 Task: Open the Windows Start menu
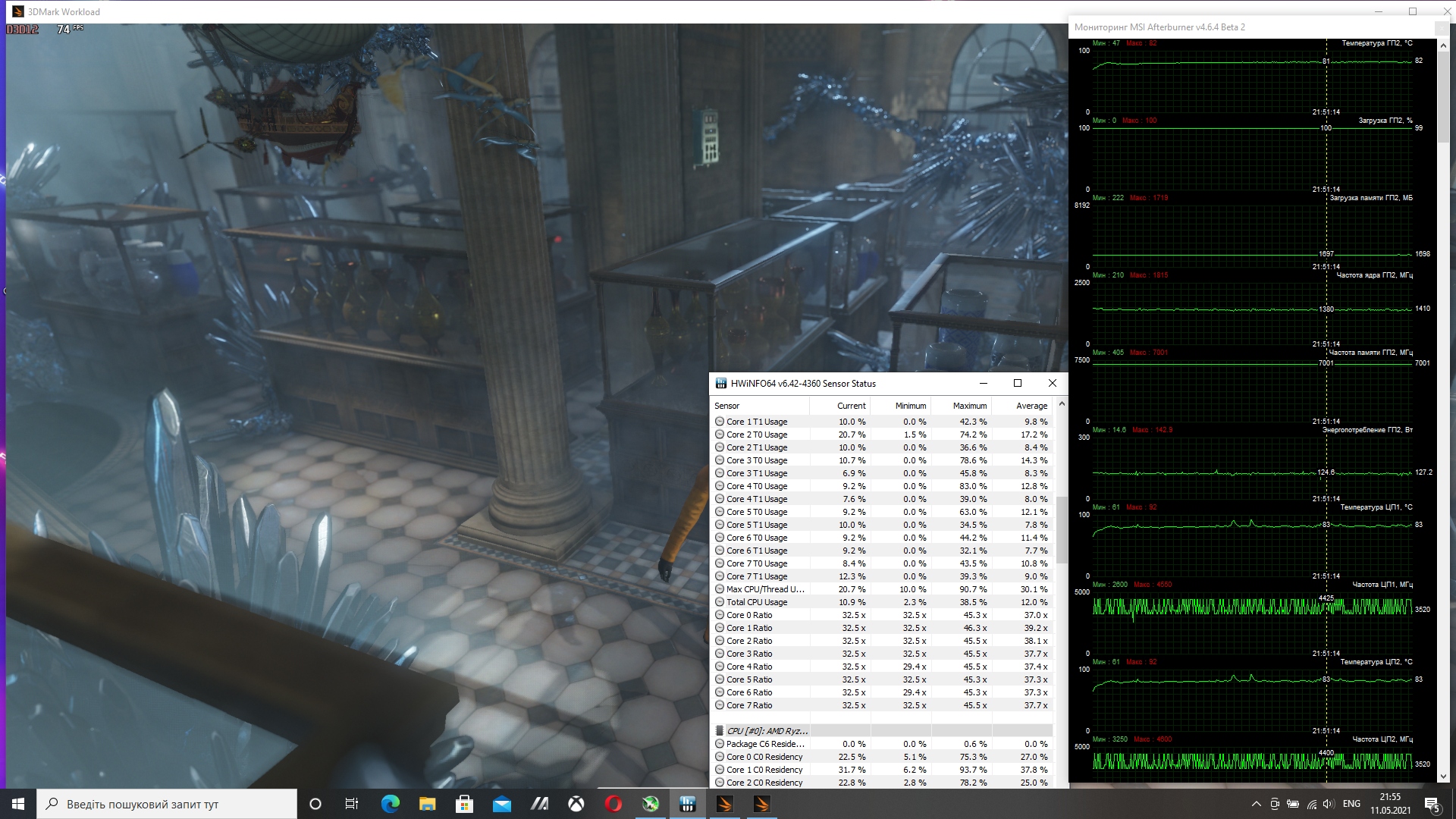(18, 804)
